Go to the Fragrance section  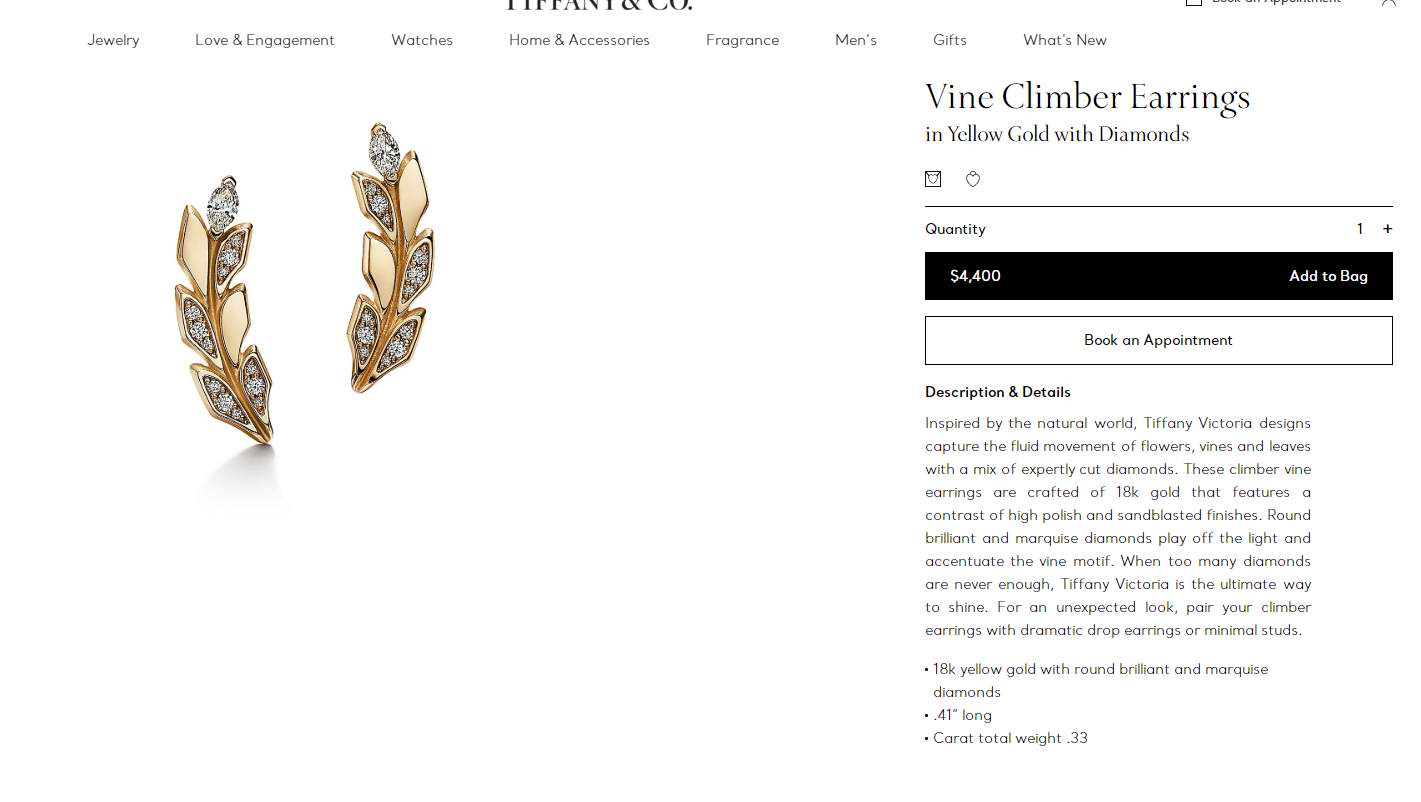[742, 40]
